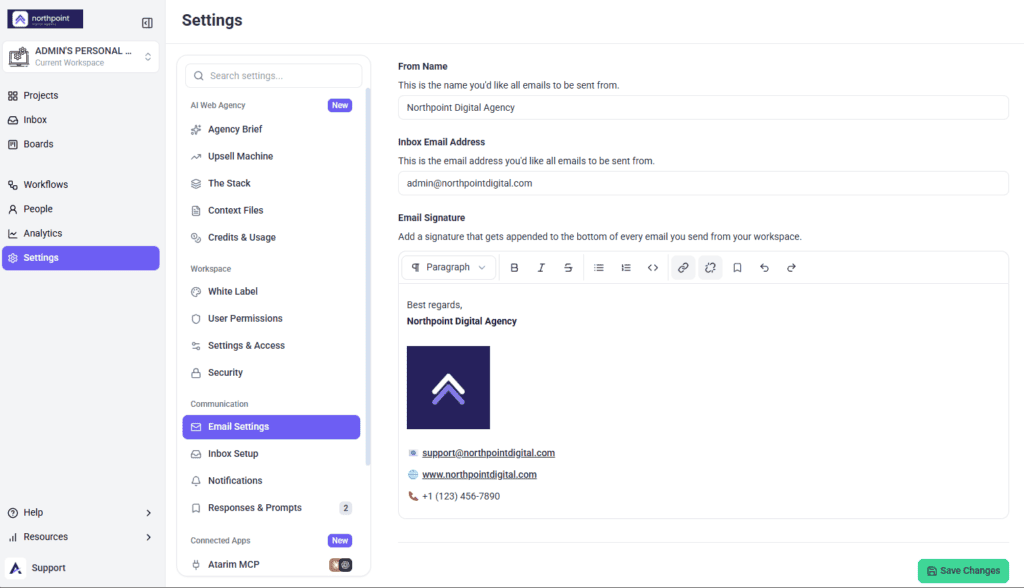Open Support at sidebar bottom

point(48,568)
